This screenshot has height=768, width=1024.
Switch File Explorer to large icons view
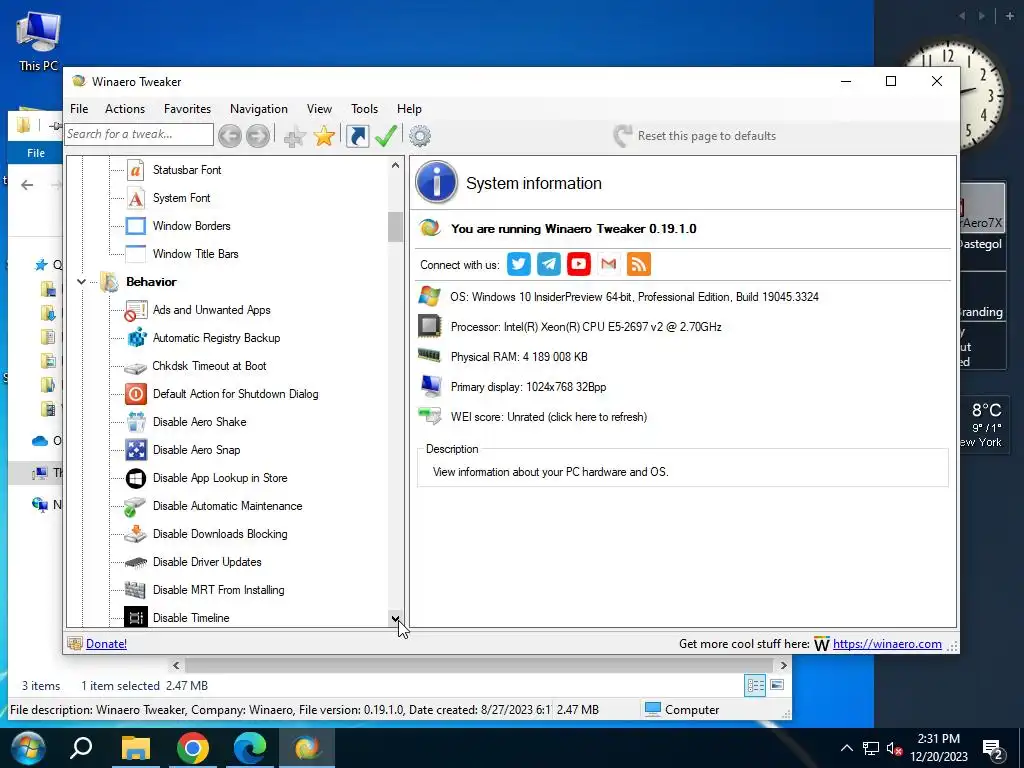pyautogui.click(x=777, y=685)
